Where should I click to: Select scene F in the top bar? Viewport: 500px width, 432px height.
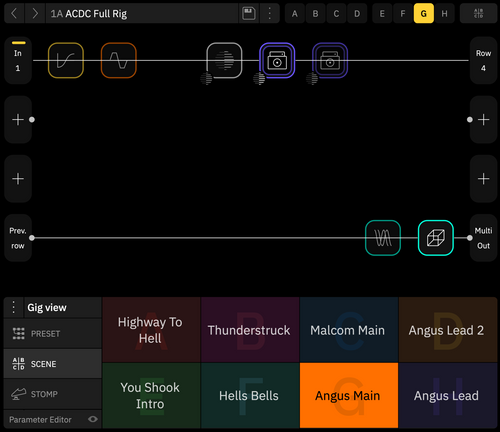pos(403,14)
